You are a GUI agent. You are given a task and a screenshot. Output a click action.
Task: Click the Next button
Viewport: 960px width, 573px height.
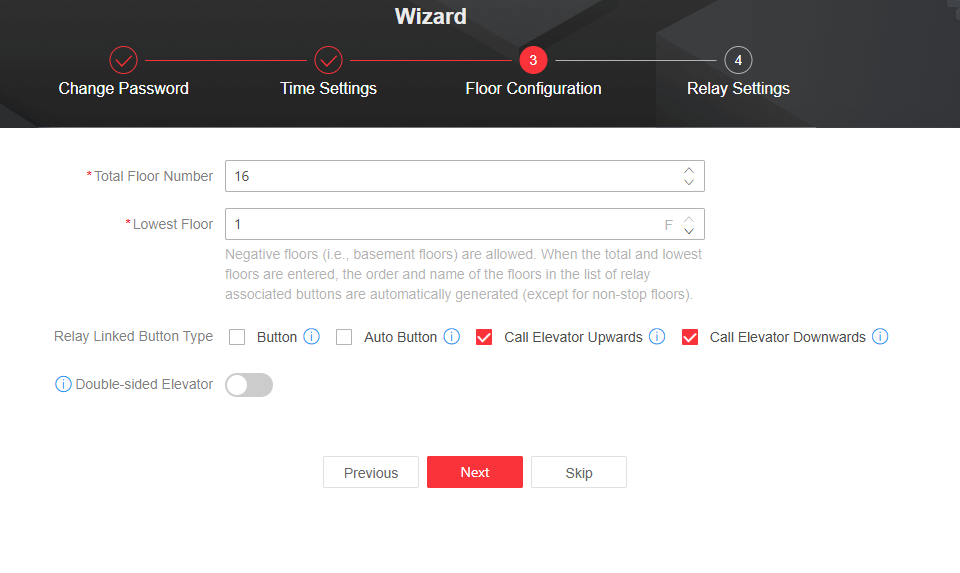coord(475,473)
